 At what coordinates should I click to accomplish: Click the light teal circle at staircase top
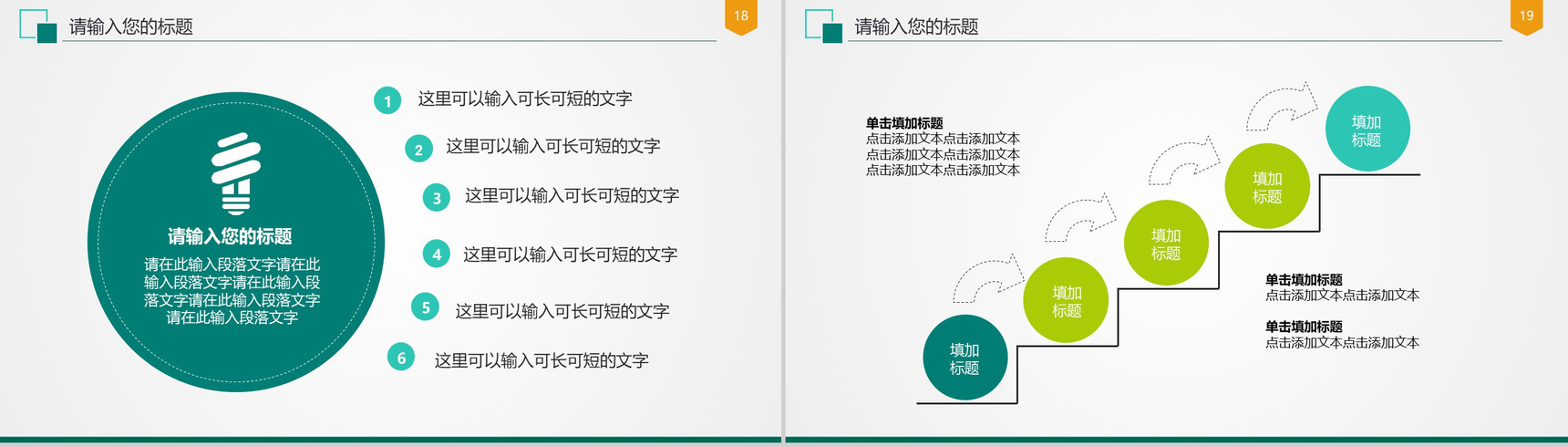click(1367, 130)
